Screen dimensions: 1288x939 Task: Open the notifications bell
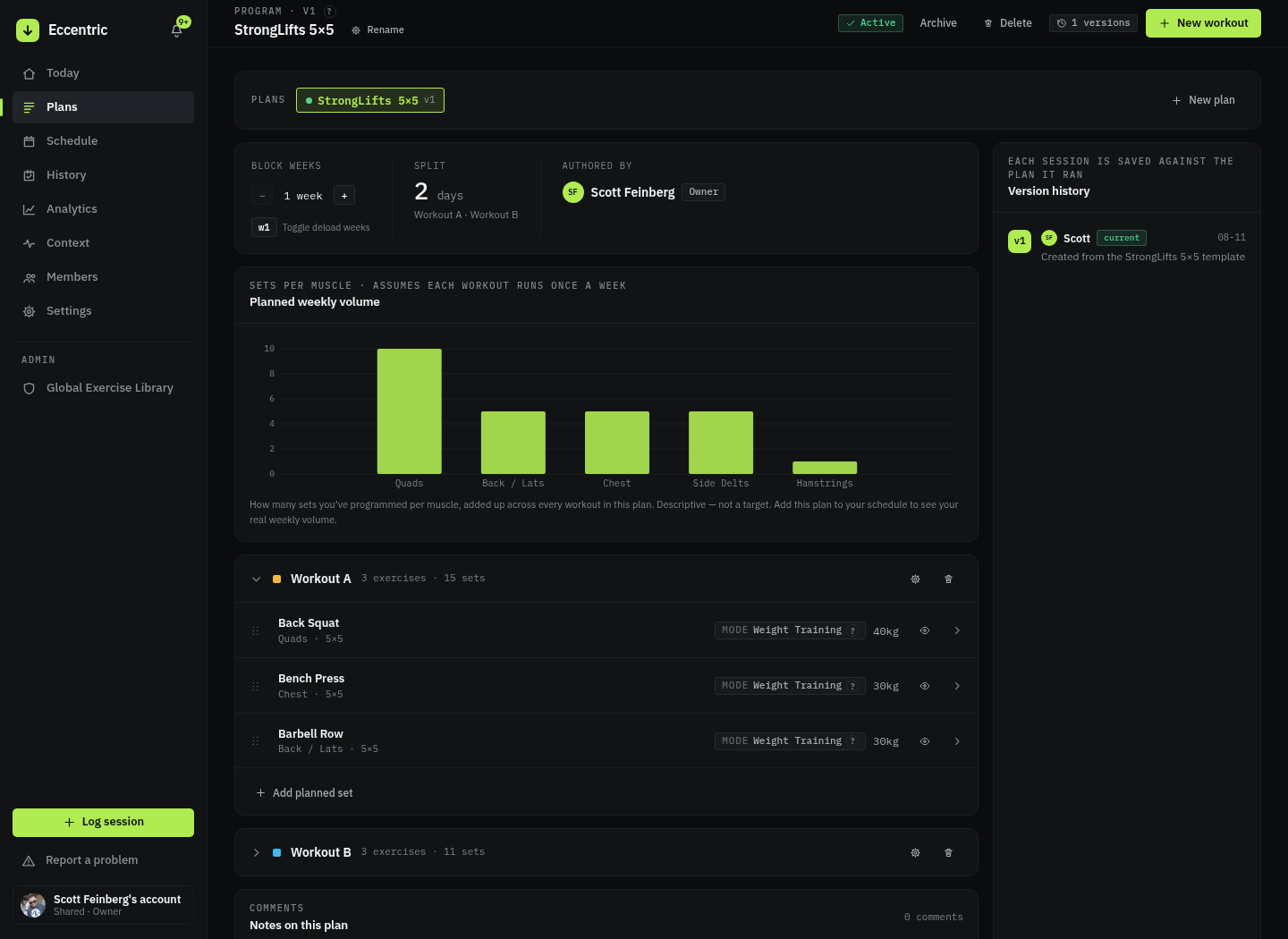[x=177, y=30]
